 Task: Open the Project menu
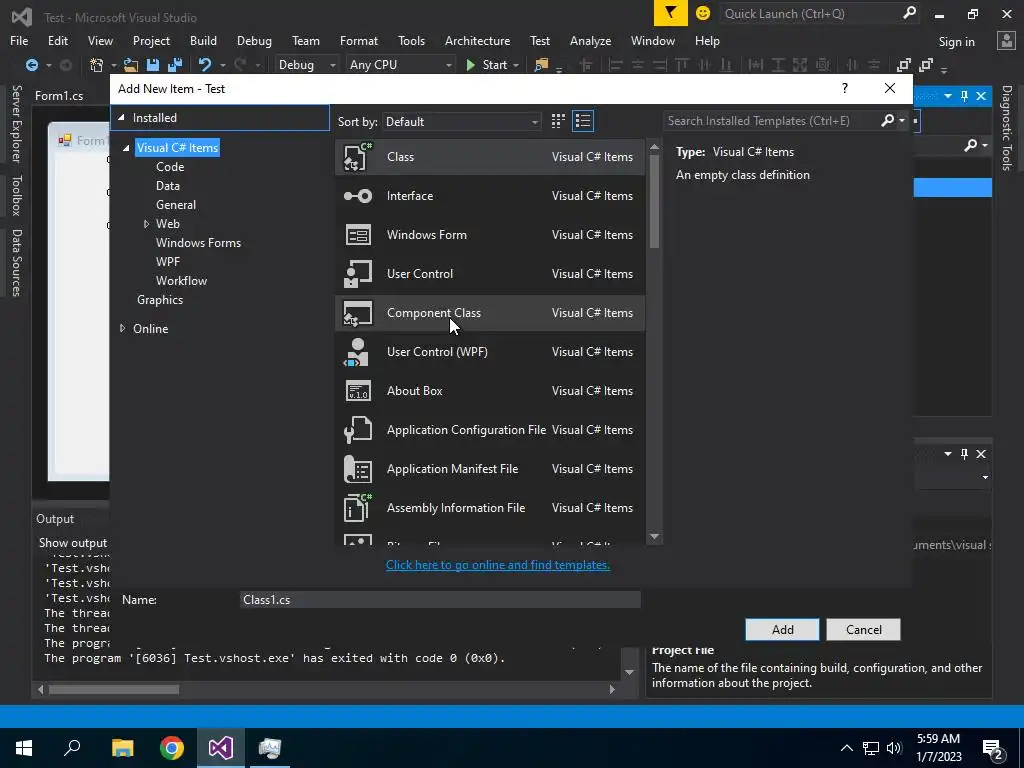point(151,40)
